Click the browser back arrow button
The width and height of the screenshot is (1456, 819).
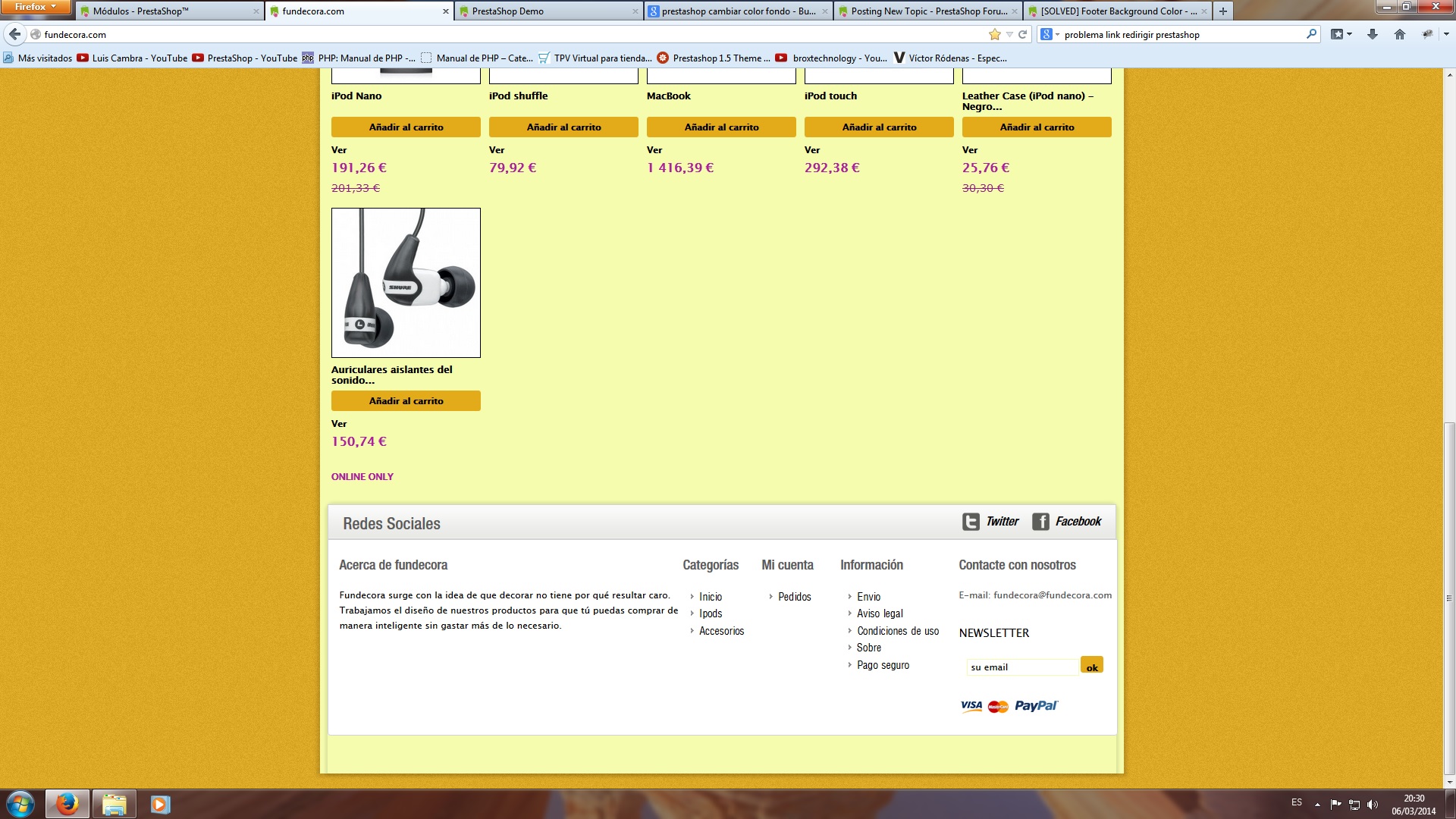pos(14,34)
